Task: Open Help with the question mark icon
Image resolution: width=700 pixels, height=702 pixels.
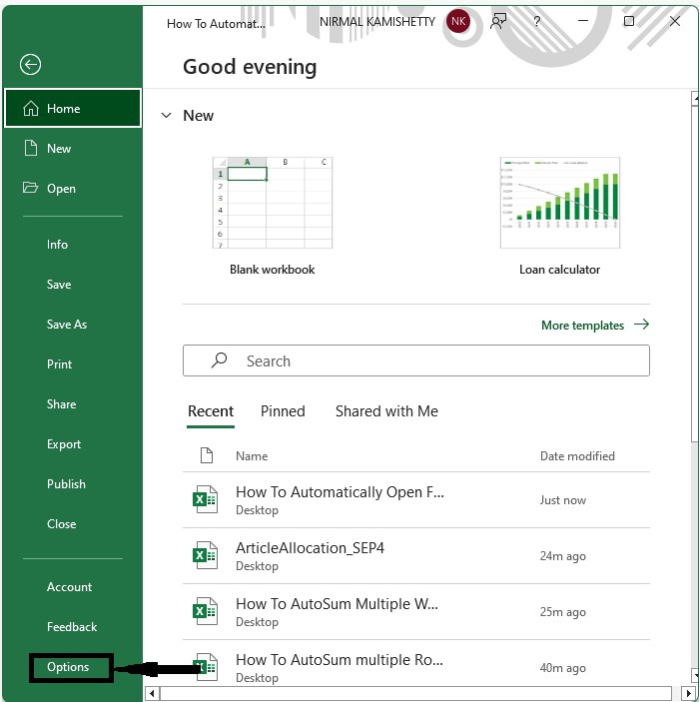Action: 537,21
